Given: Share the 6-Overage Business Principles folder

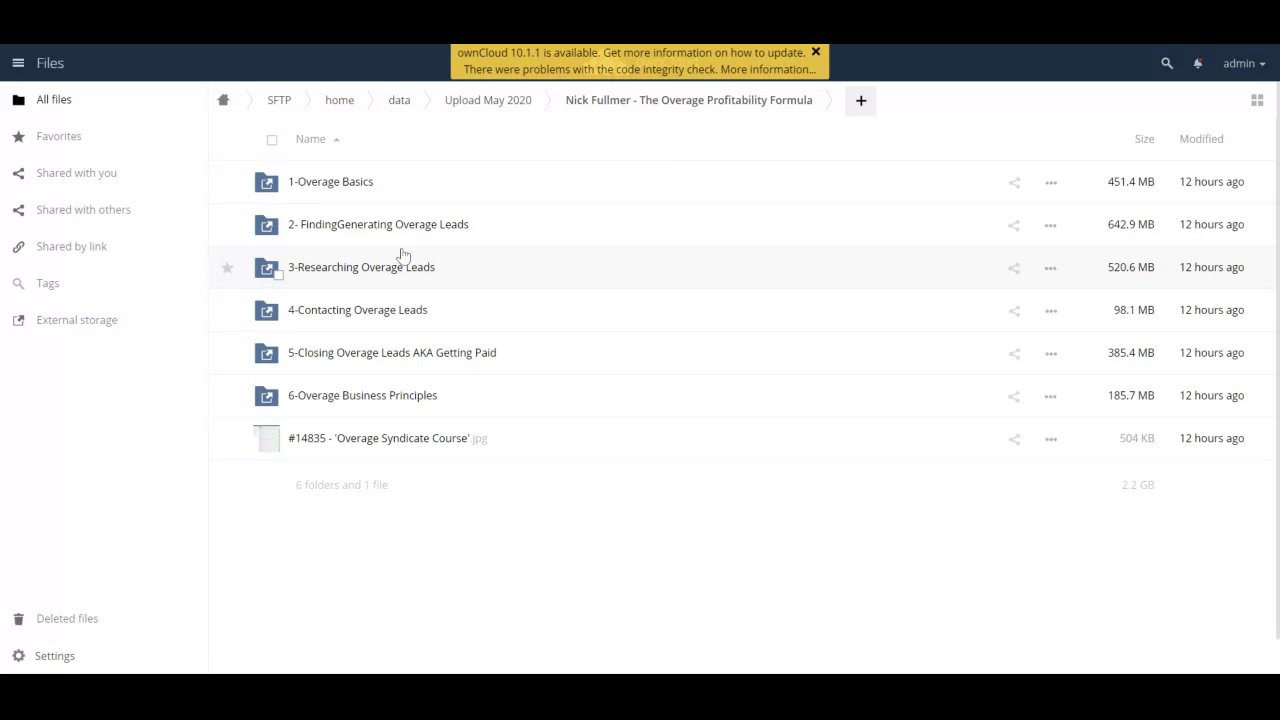Looking at the screenshot, I should pos(1014,396).
